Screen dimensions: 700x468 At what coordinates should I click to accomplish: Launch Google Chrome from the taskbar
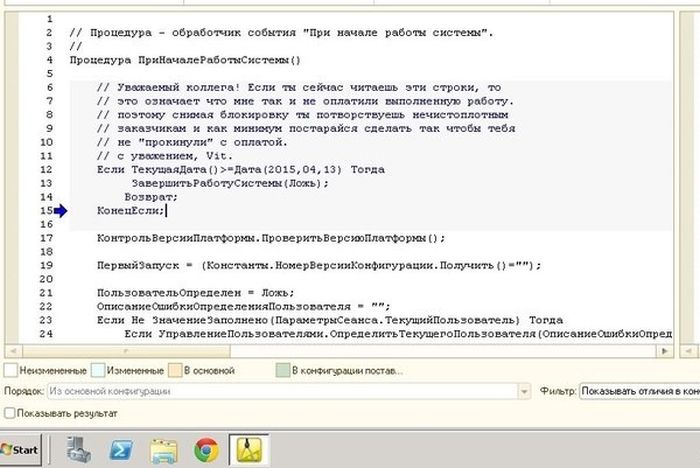(206, 450)
